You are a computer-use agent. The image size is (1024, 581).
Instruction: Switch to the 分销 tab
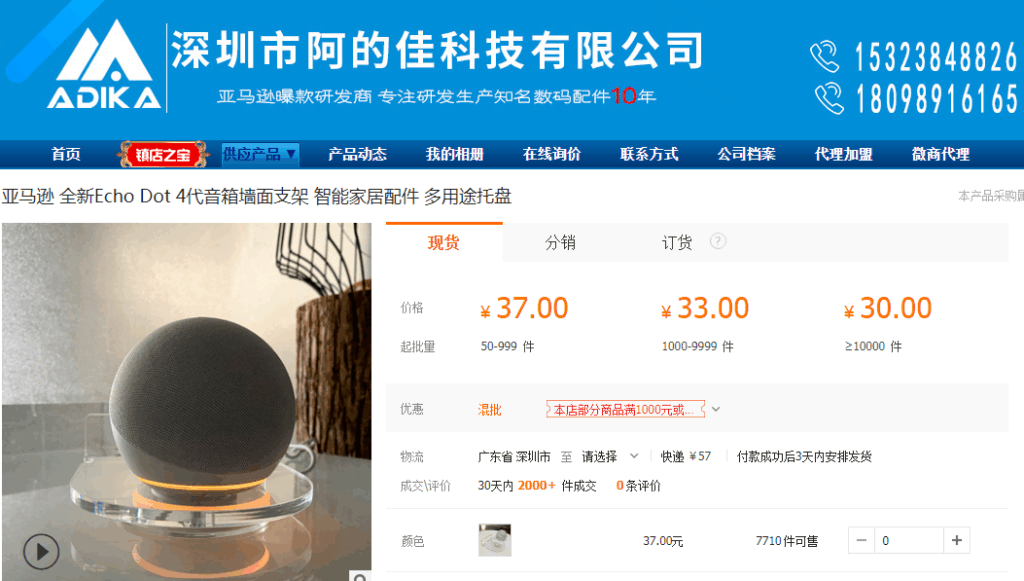click(560, 243)
